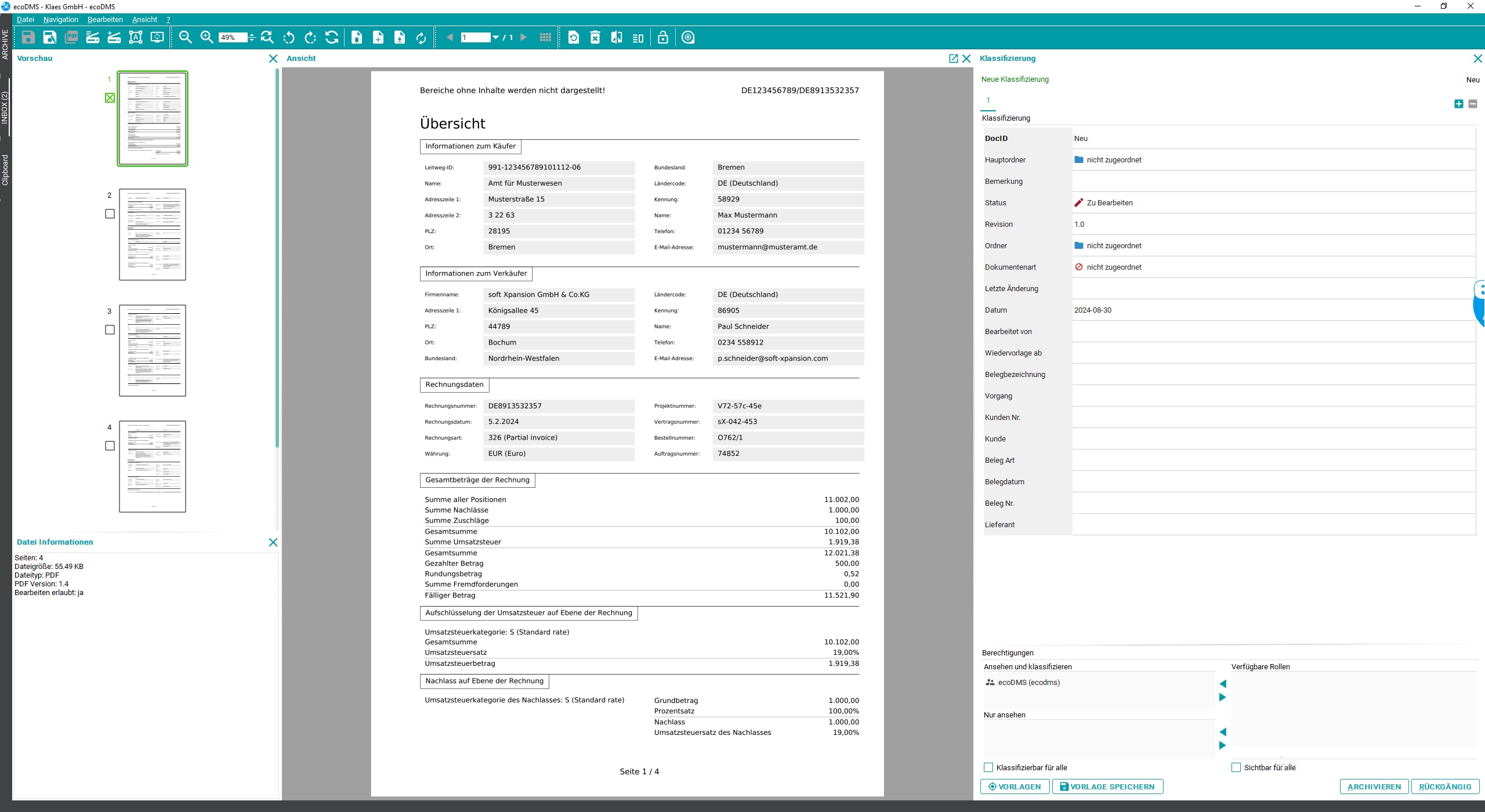The width and height of the screenshot is (1485, 812).
Task: Click the Bemerkung input field
Action: point(1273,181)
